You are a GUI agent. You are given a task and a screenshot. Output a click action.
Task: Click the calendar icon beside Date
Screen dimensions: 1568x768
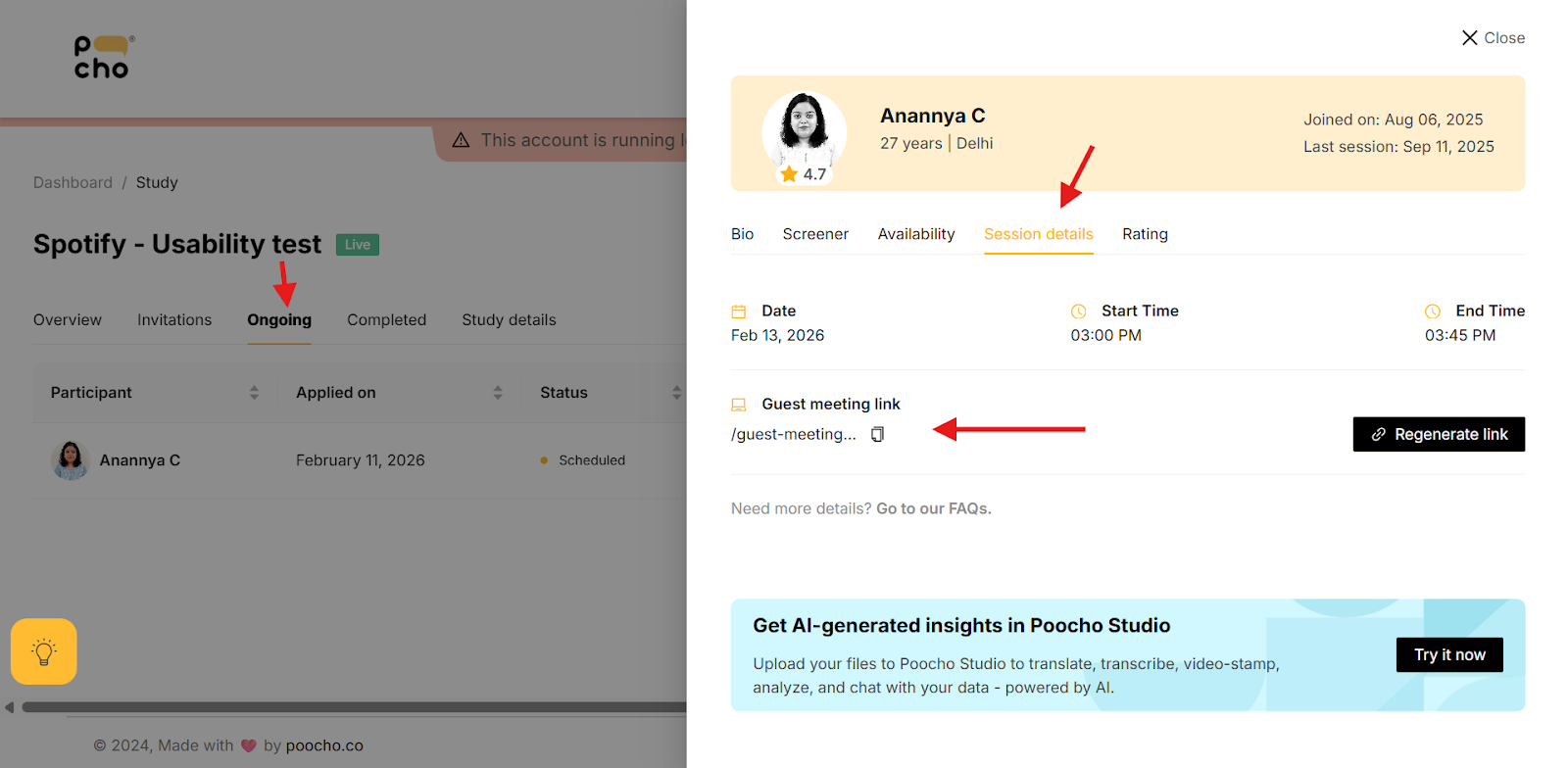click(x=739, y=312)
